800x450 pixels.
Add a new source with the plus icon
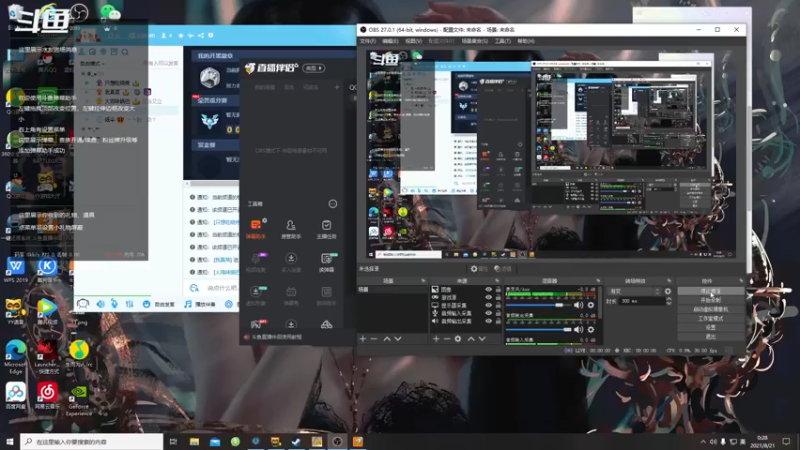[436, 339]
